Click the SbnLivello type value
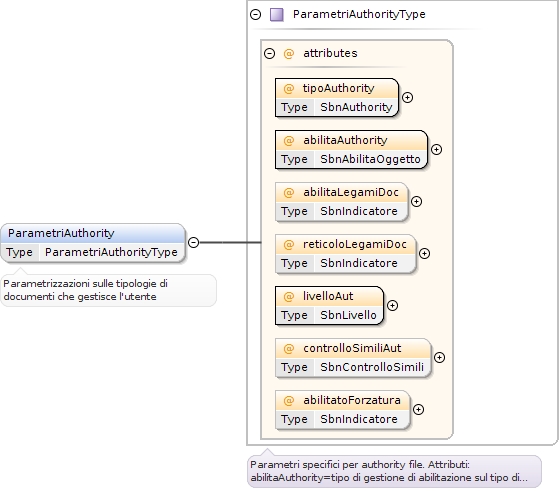The width and height of the screenshot is (560, 491). pyautogui.click(x=348, y=315)
